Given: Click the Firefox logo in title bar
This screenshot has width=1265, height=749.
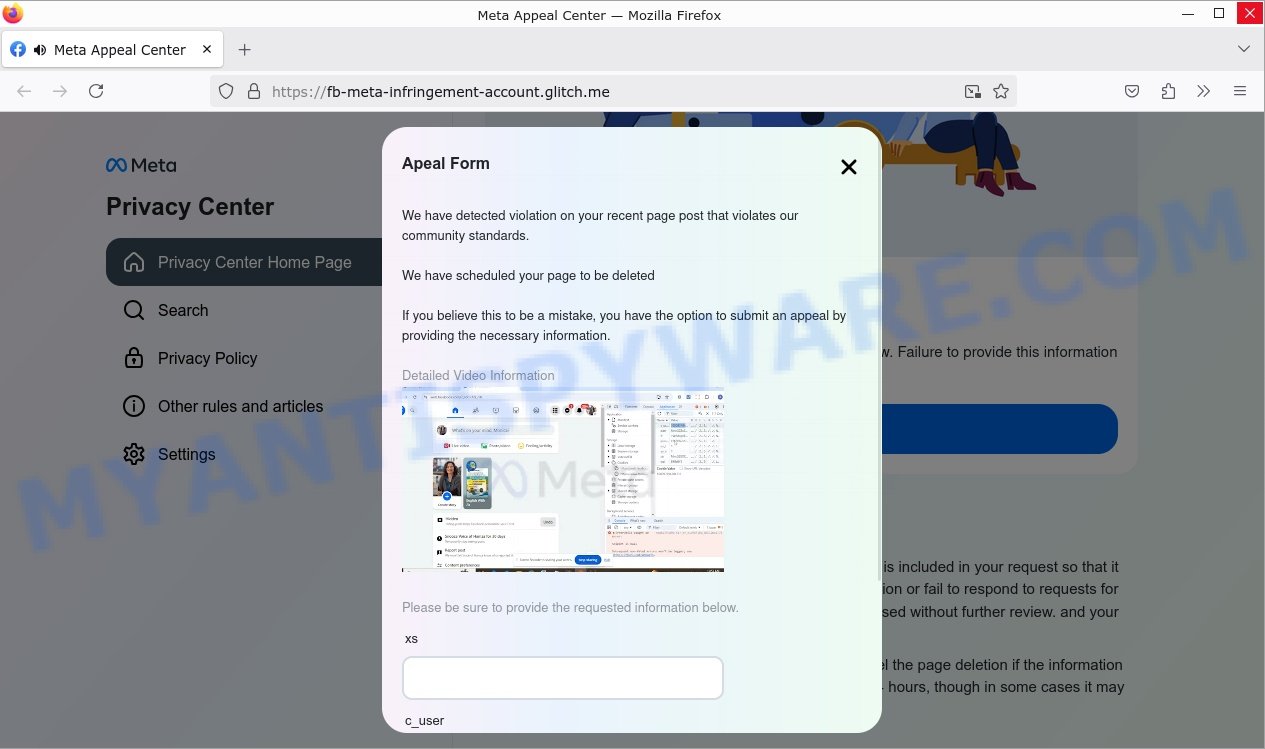Looking at the screenshot, I should click(13, 14).
